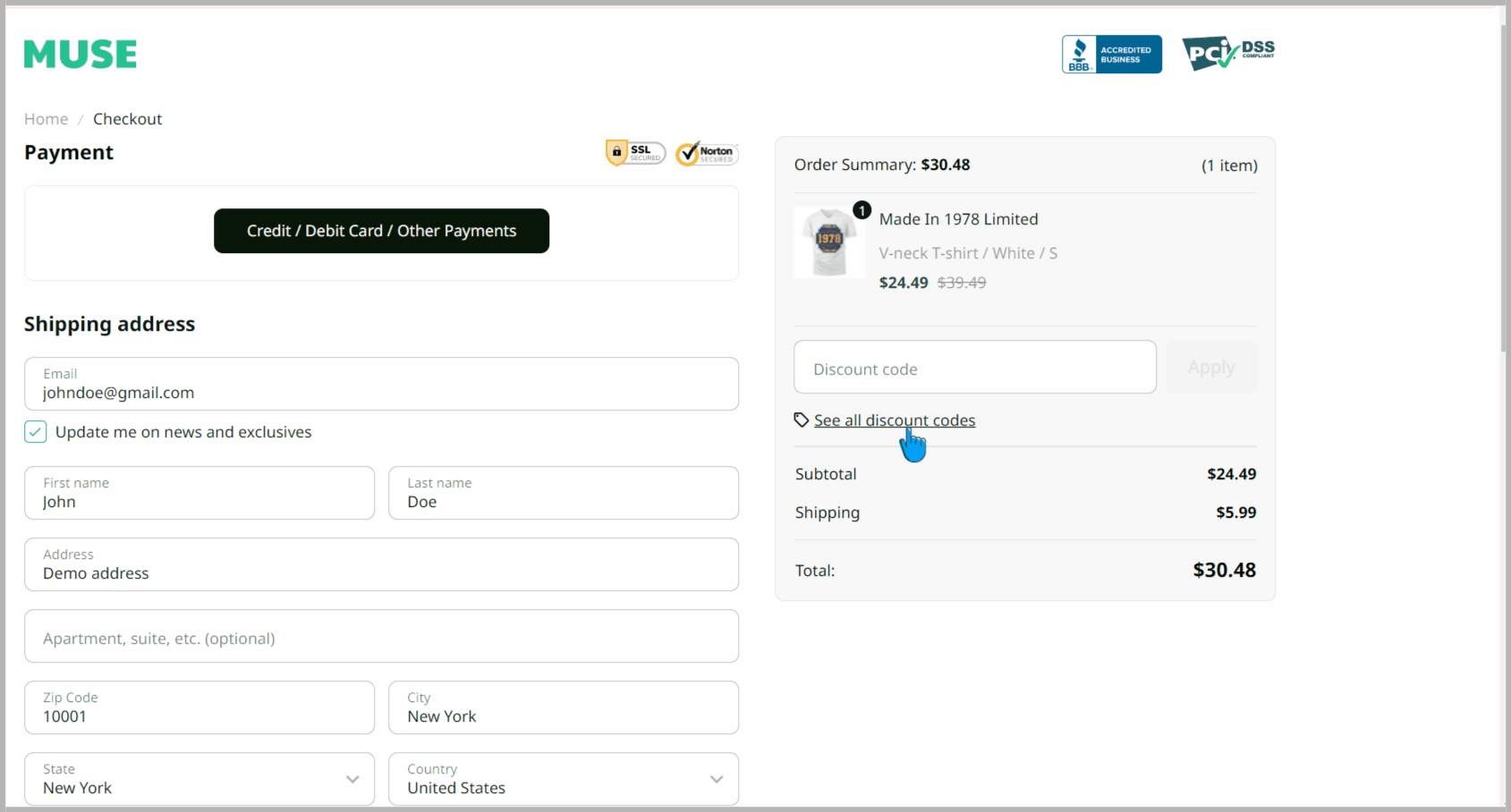Click the Last name field
The width and height of the screenshot is (1511, 812).
click(564, 493)
